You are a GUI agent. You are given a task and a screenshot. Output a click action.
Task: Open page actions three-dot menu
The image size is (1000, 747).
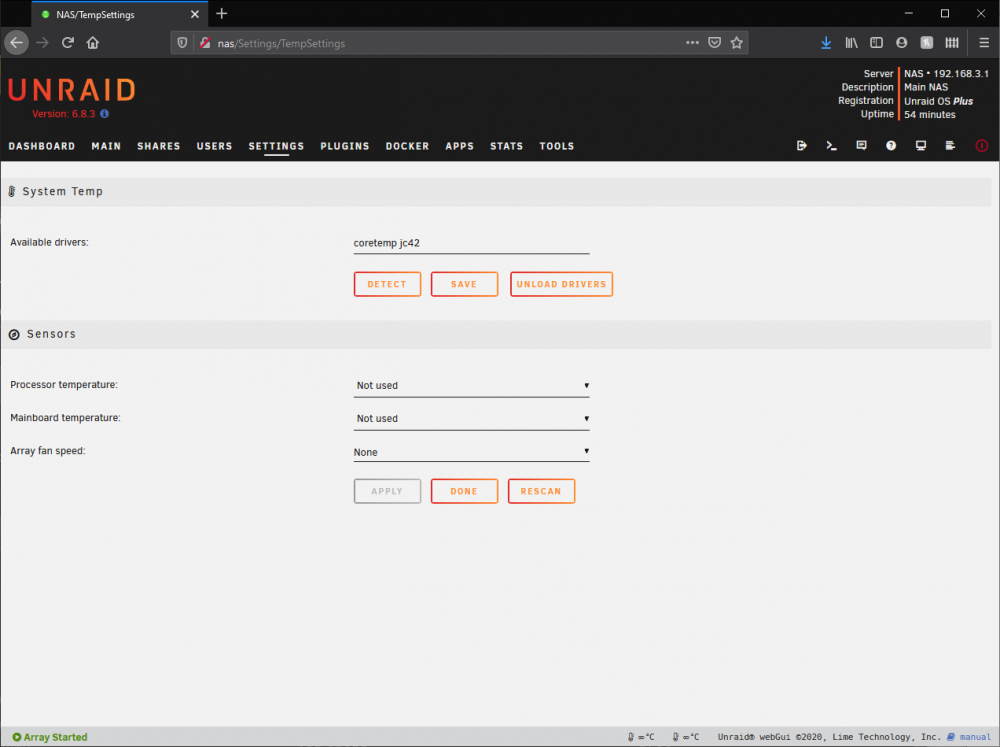tap(692, 43)
